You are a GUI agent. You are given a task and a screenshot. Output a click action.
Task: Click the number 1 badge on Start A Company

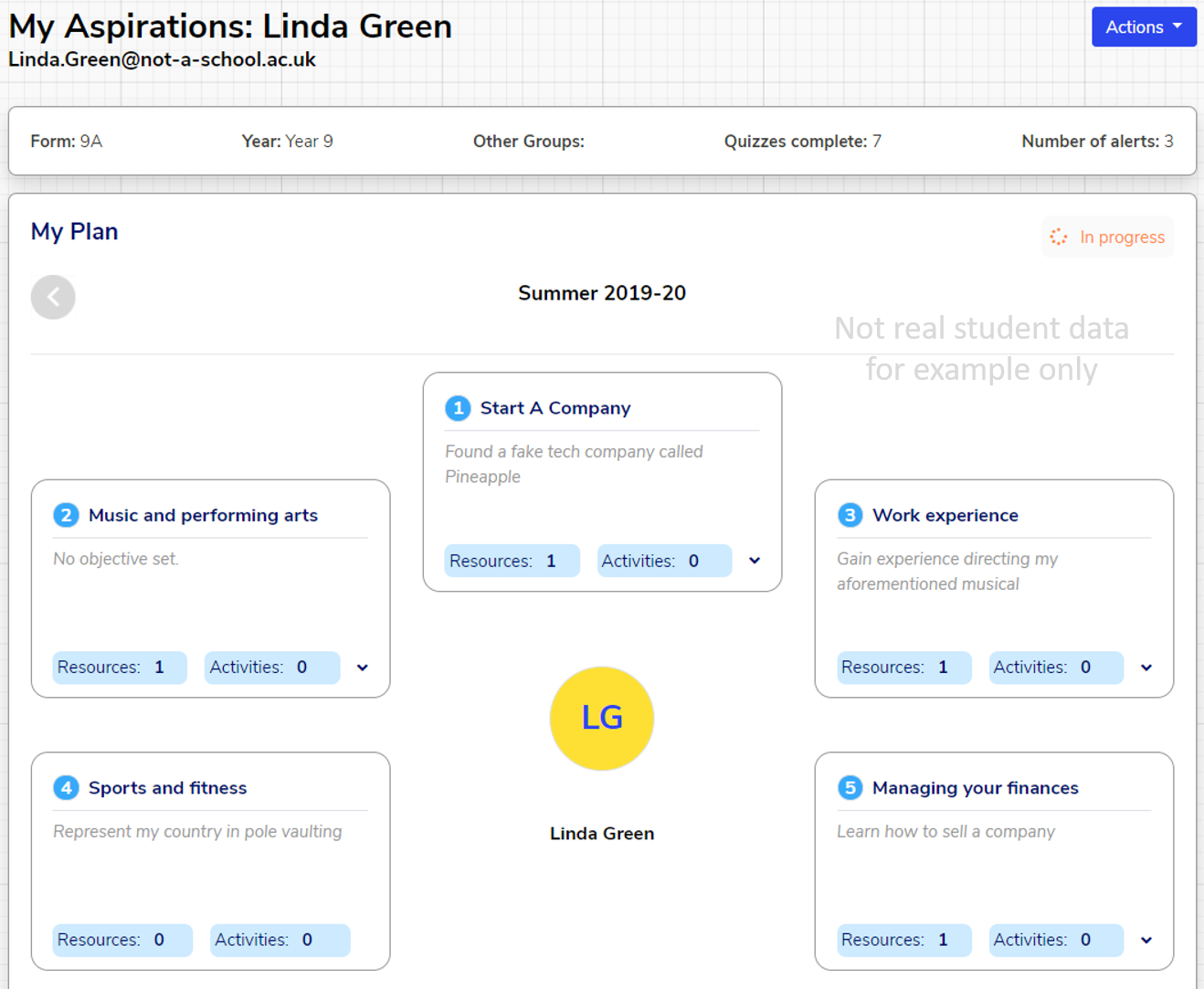(x=458, y=408)
